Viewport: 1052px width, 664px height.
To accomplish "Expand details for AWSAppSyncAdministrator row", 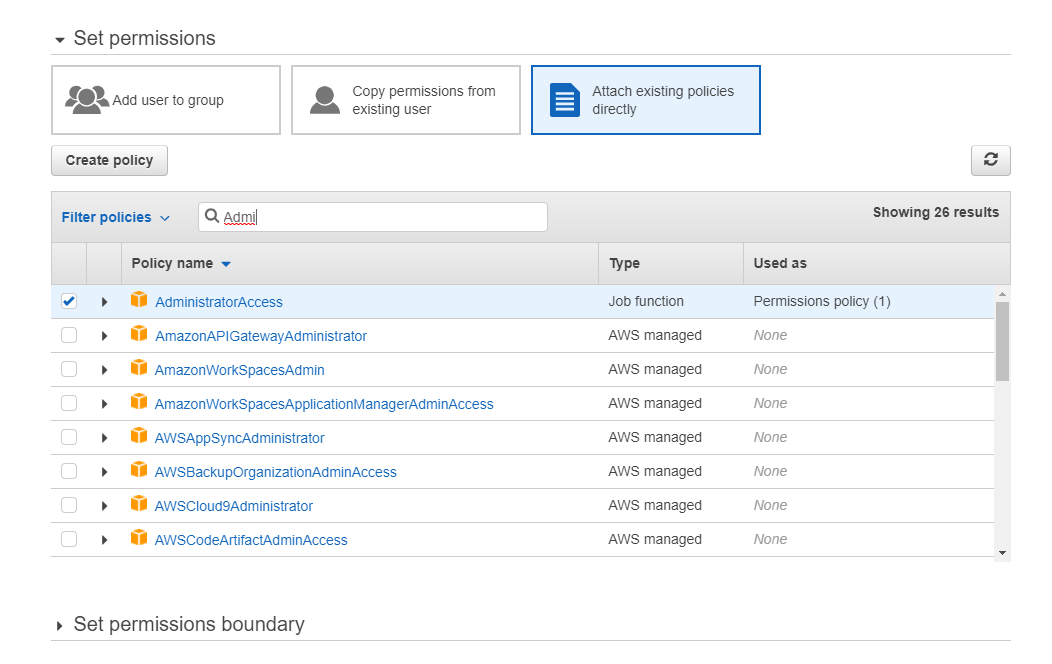I will click(104, 438).
